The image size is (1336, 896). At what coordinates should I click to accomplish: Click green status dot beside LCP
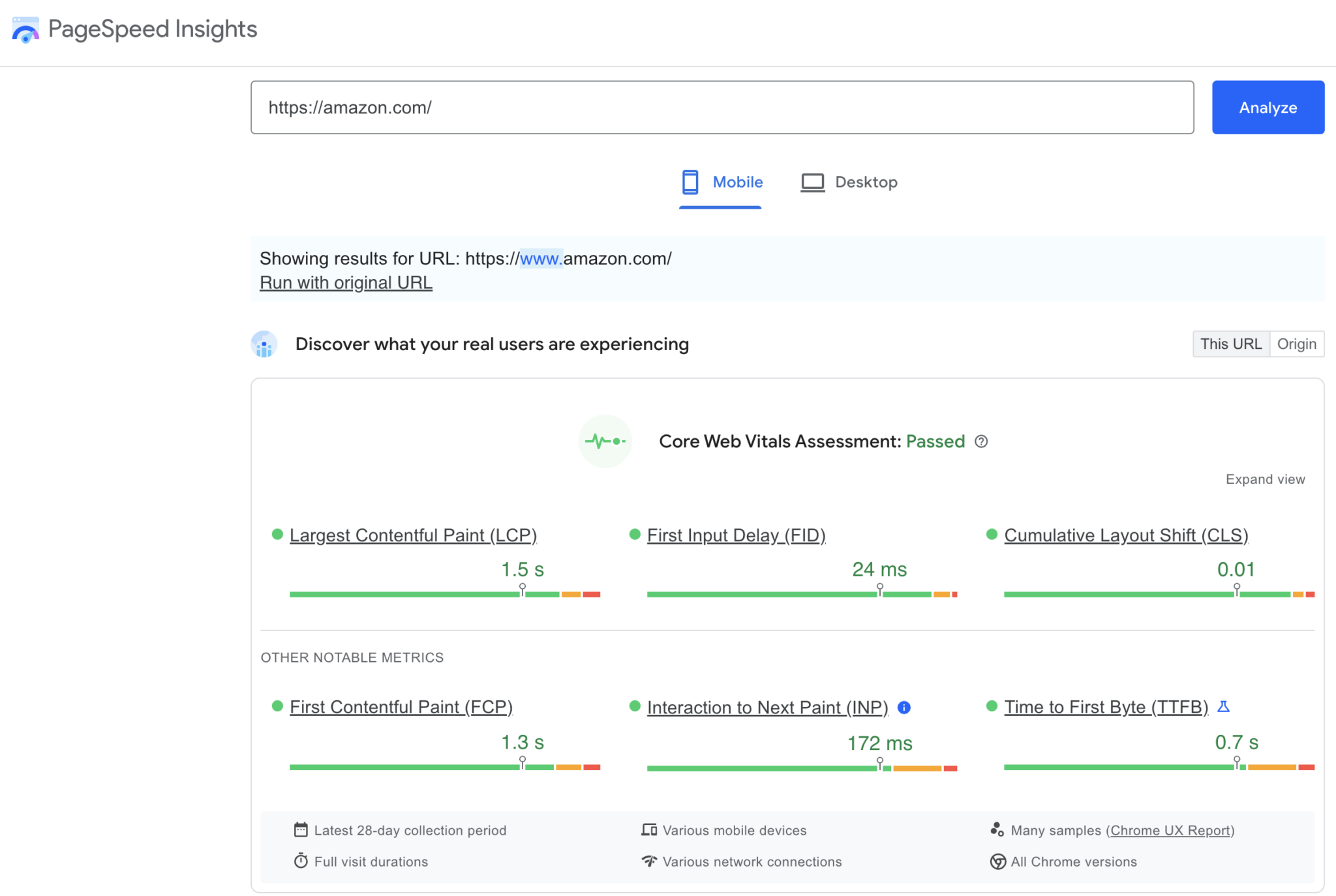277,535
